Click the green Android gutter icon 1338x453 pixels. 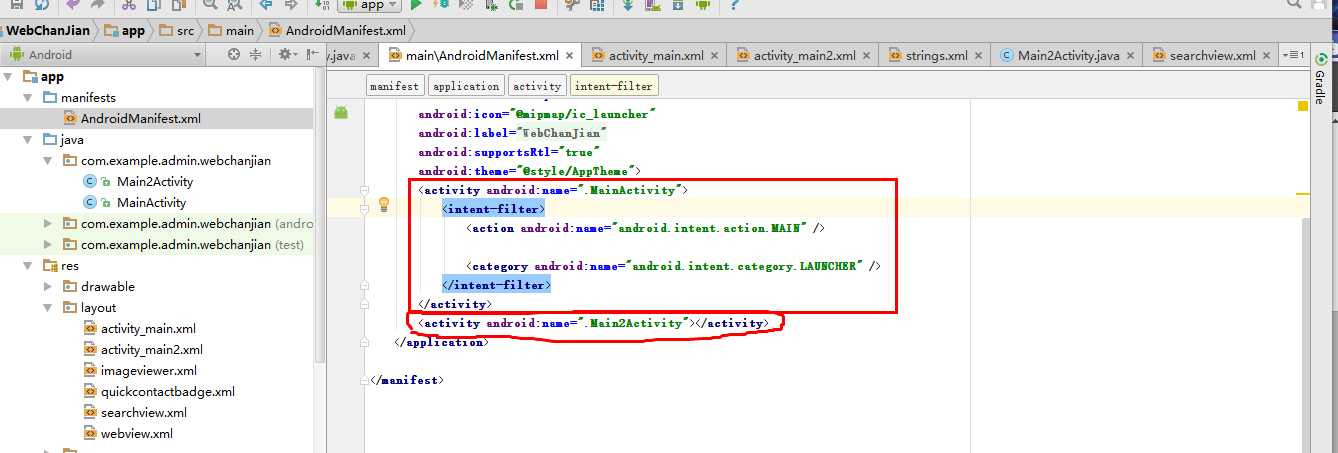pyautogui.click(x=341, y=113)
